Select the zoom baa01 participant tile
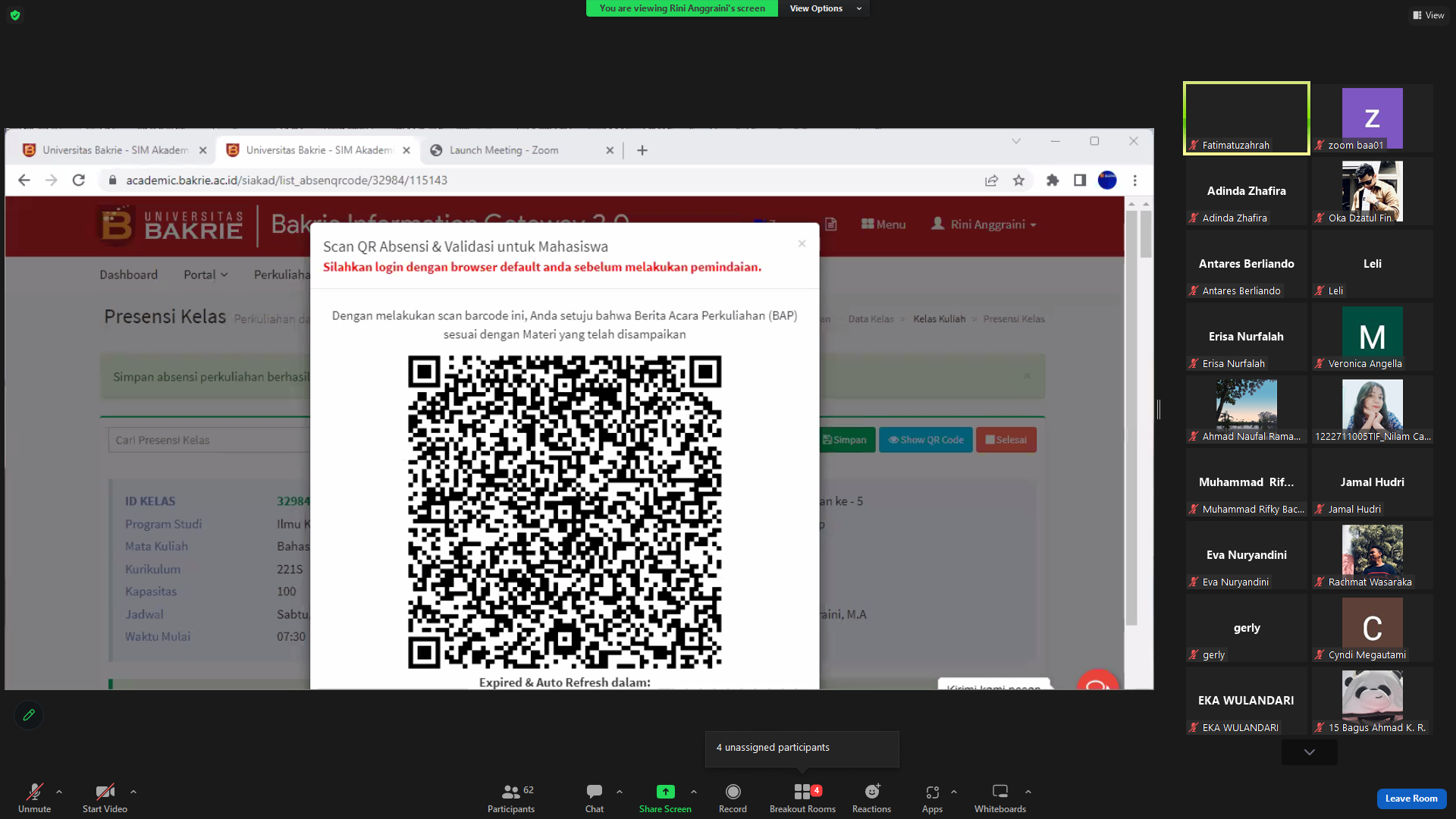This screenshot has width=1456, height=819. (1373, 118)
